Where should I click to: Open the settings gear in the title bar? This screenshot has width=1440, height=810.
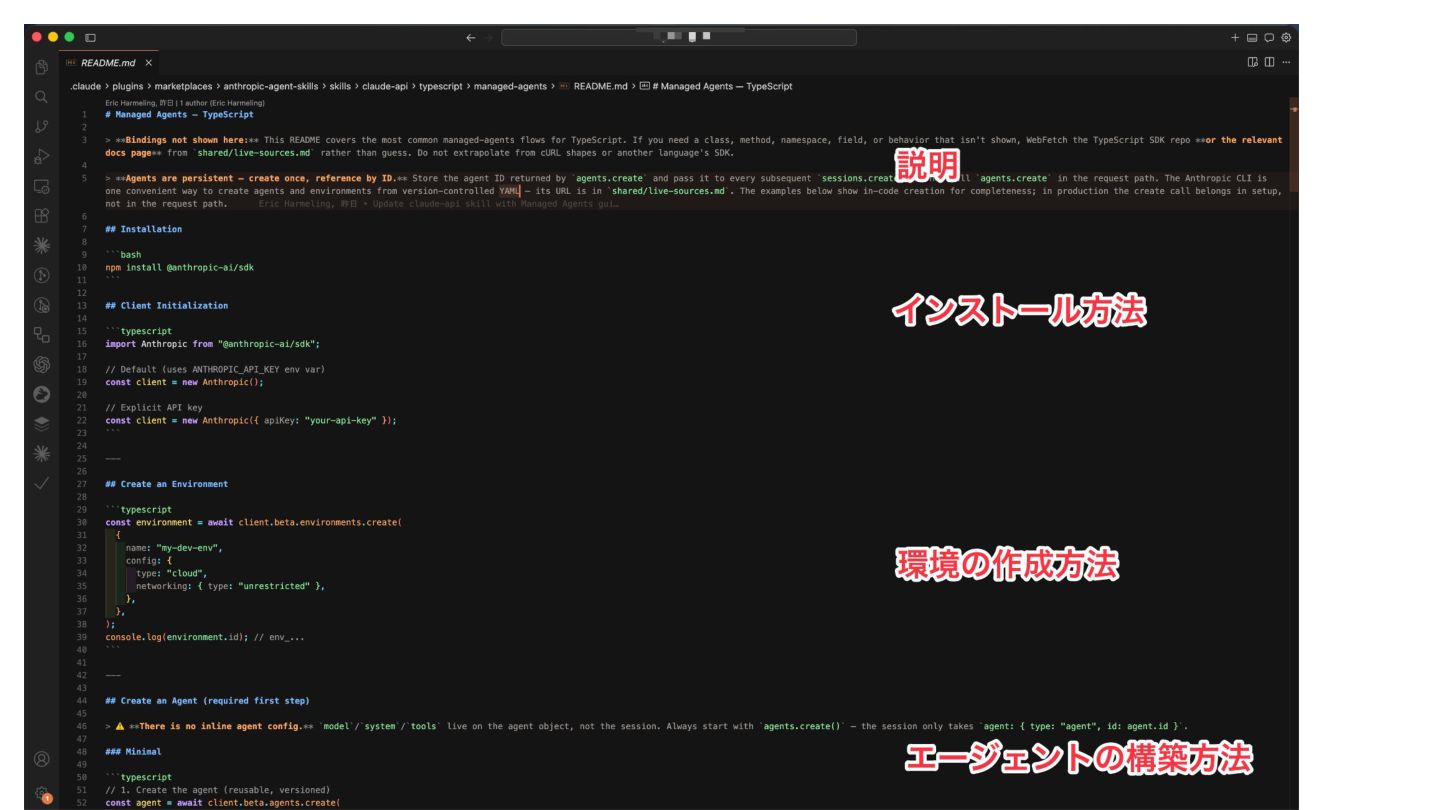pos(1286,38)
